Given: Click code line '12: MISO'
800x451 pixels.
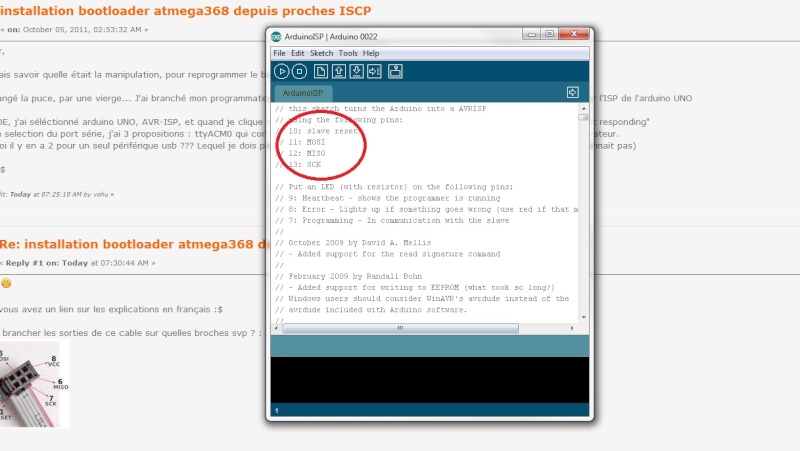Looking at the screenshot, I should 300,154.
